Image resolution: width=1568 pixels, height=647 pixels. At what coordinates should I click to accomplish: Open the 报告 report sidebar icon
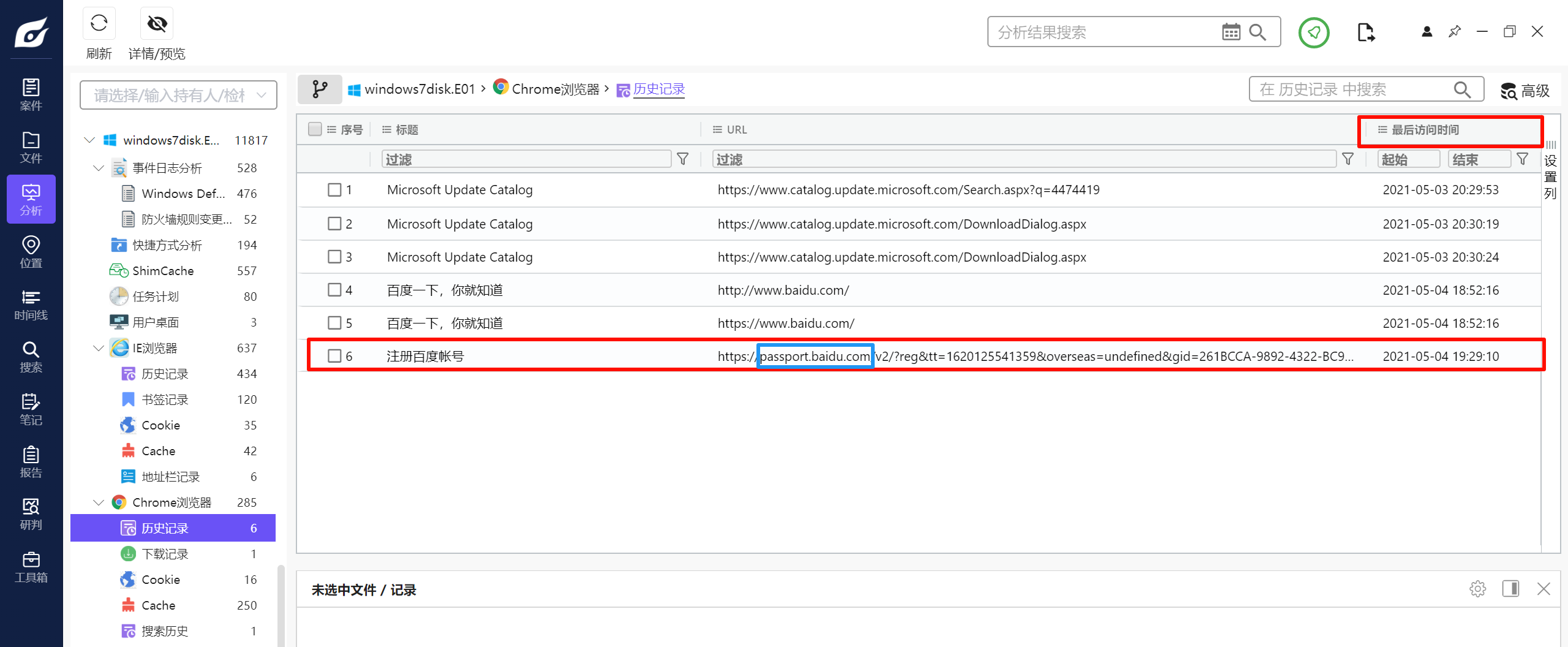click(31, 461)
